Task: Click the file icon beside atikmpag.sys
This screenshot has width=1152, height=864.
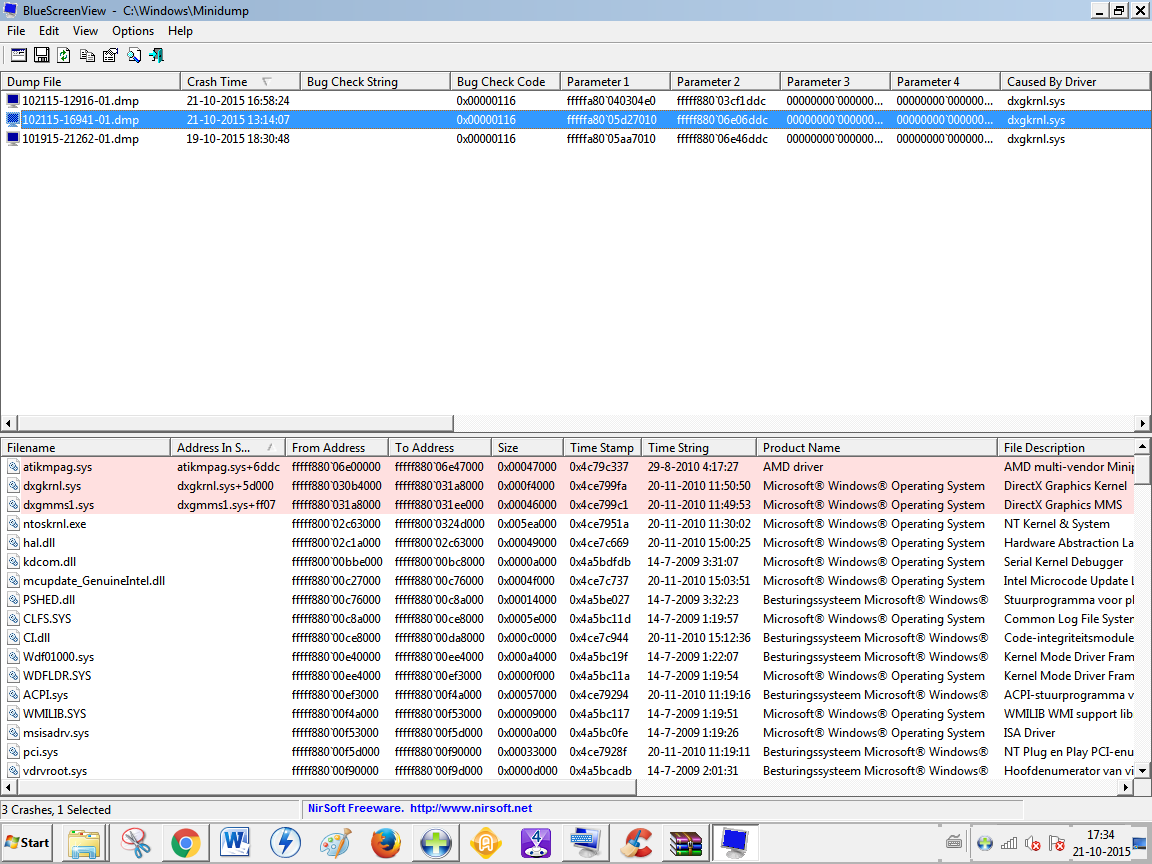Action: [13, 467]
